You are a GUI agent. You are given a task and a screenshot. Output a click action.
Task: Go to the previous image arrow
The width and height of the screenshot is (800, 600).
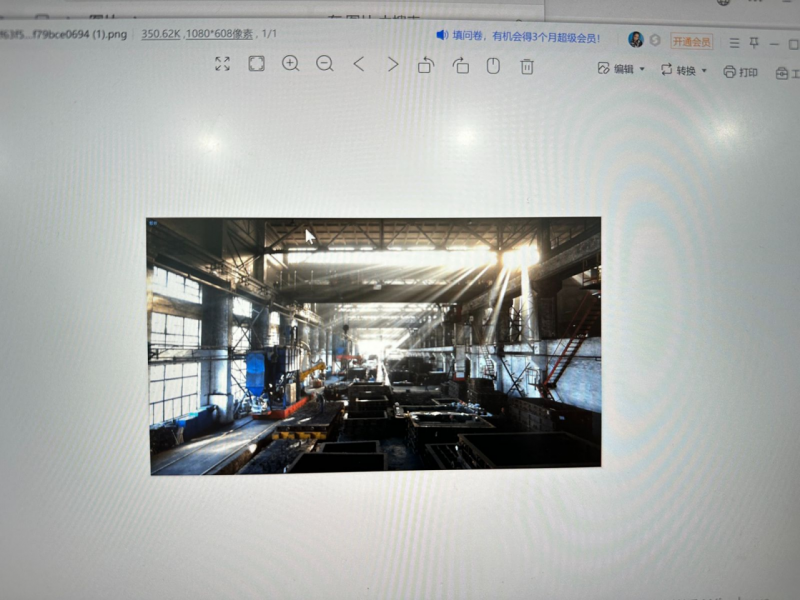359,64
